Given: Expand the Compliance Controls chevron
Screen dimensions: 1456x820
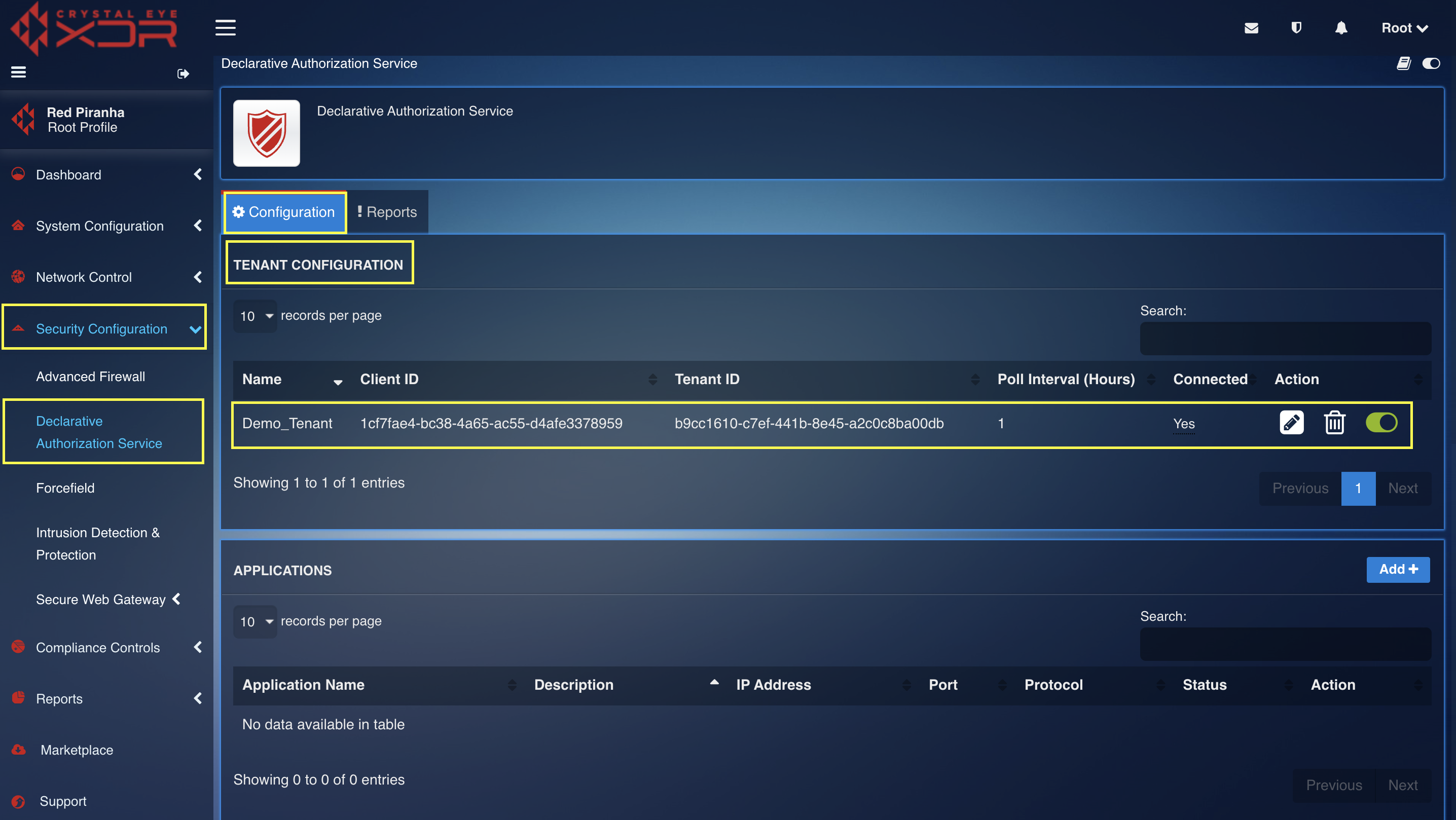Looking at the screenshot, I should click(x=198, y=647).
